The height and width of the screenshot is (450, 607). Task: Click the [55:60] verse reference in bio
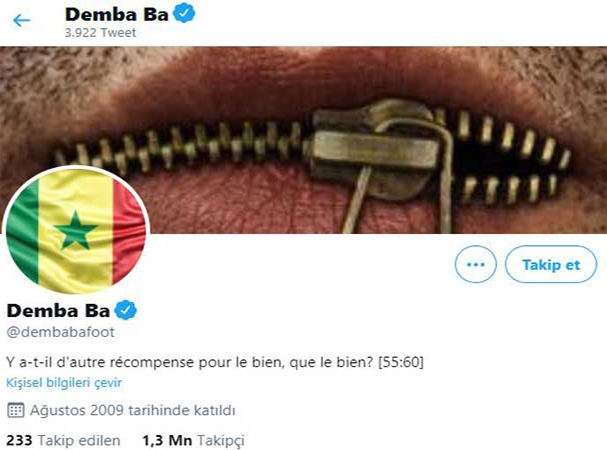[x=401, y=362]
